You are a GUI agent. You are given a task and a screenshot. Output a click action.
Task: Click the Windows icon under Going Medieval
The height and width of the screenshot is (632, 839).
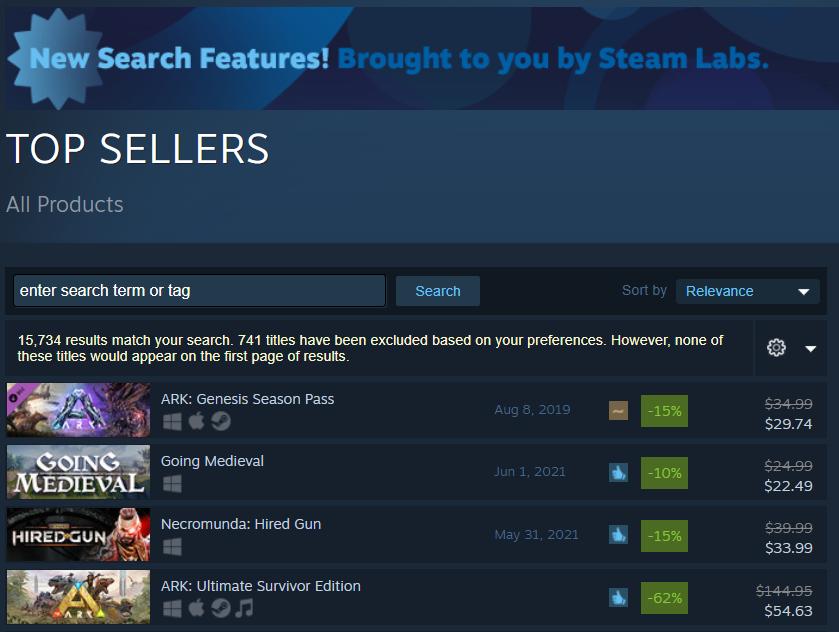[171, 483]
